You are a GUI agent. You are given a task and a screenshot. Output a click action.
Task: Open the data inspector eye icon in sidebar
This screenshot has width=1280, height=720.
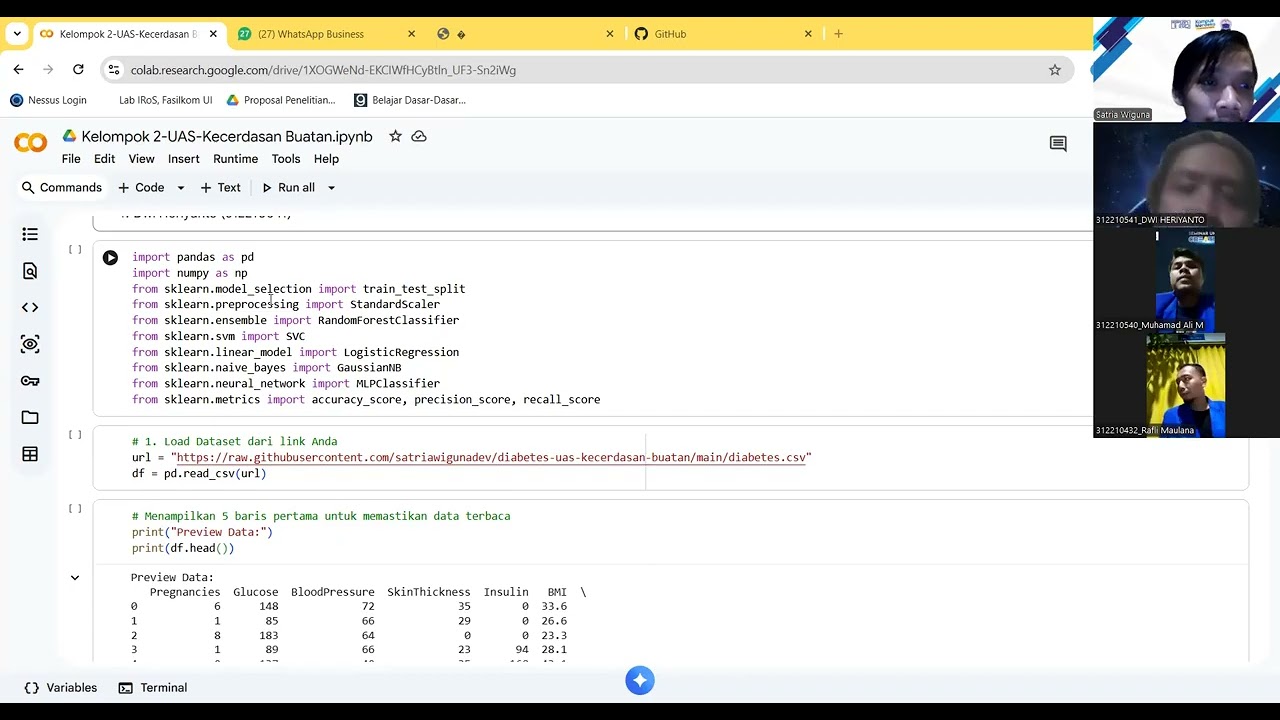[x=30, y=344]
